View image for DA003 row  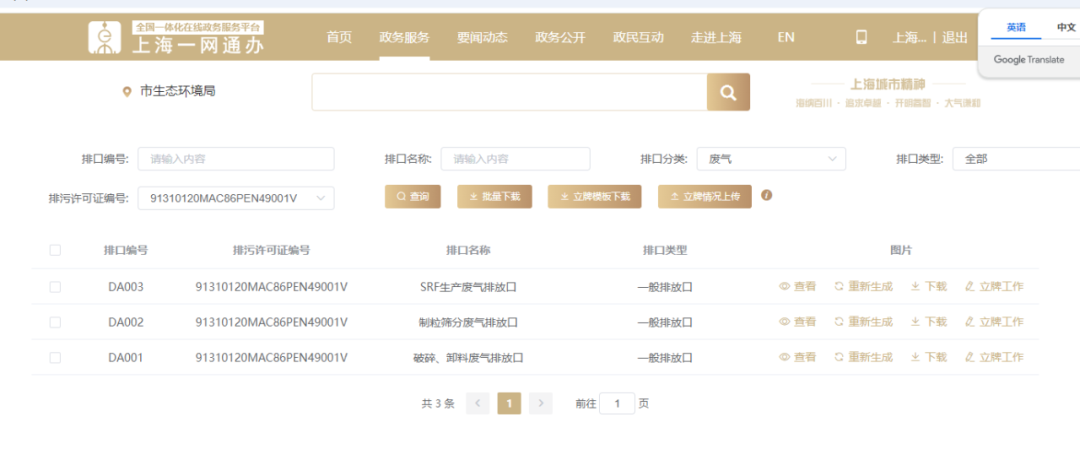[x=798, y=286]
